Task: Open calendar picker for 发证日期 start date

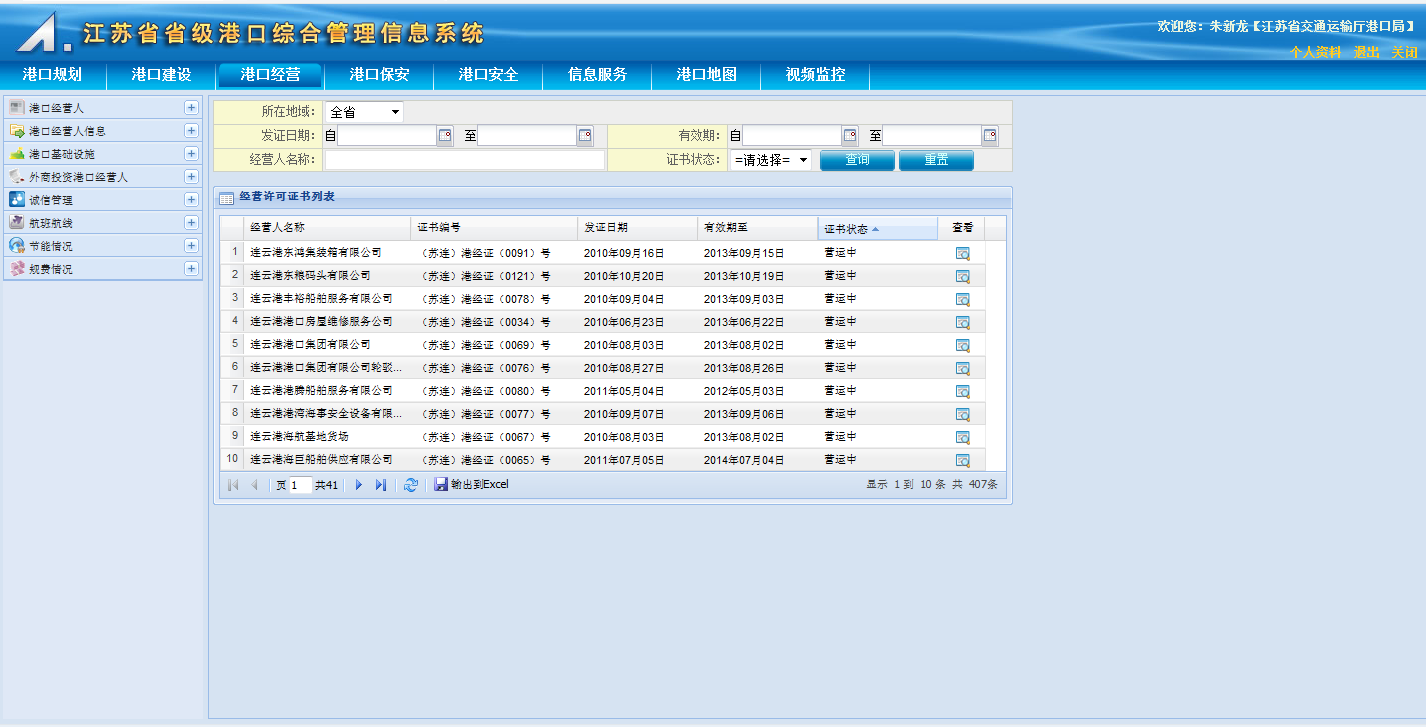Action: 445,136
